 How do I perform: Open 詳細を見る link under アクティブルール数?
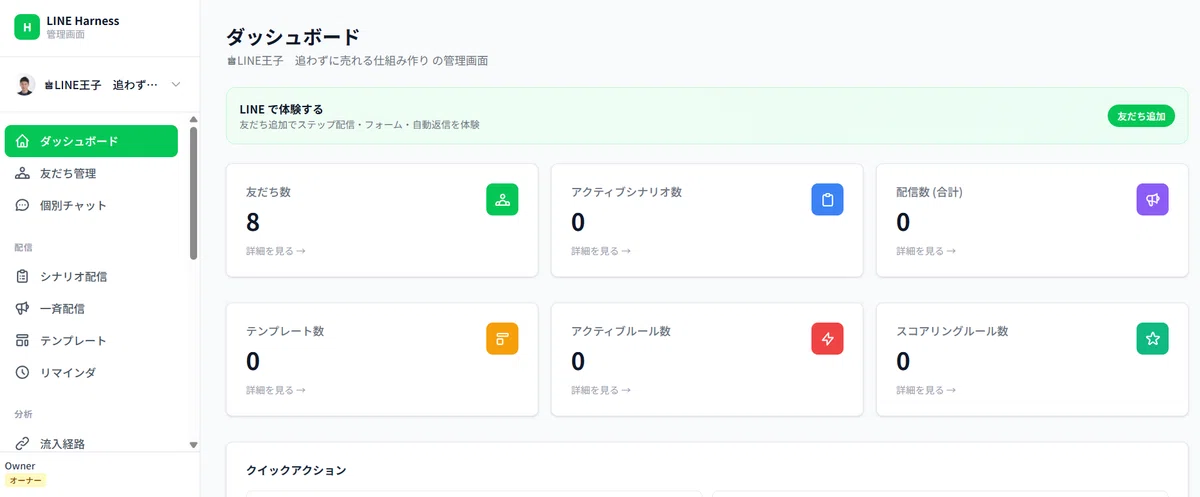[601, 390]
